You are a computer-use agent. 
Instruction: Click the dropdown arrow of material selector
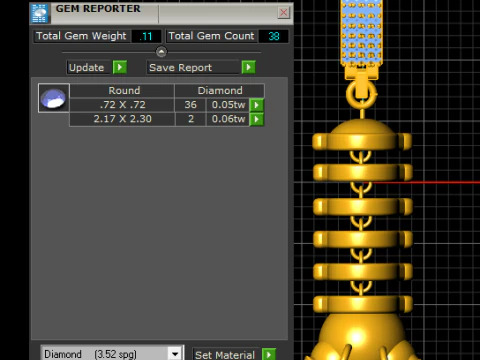[x=175, y=354]
